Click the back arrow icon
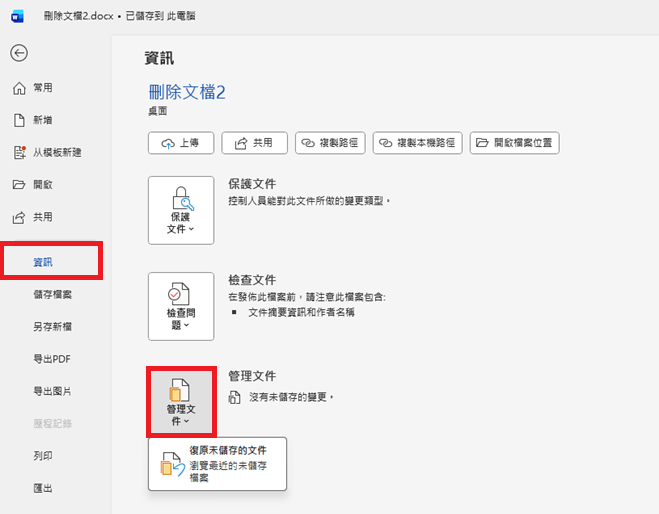 tap(19, 54)
